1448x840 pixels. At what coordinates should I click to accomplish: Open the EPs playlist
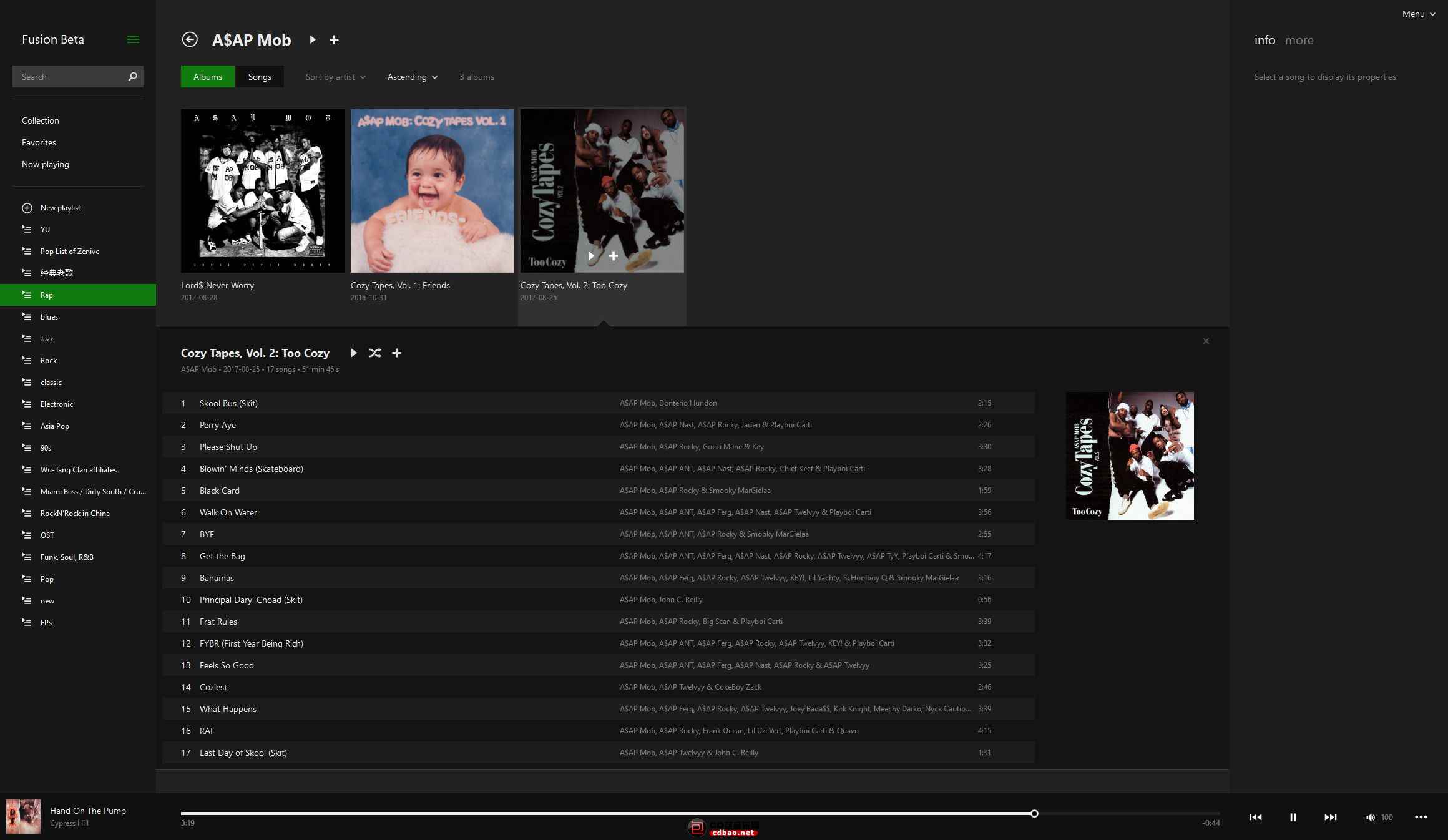click(x=78, y=623)
